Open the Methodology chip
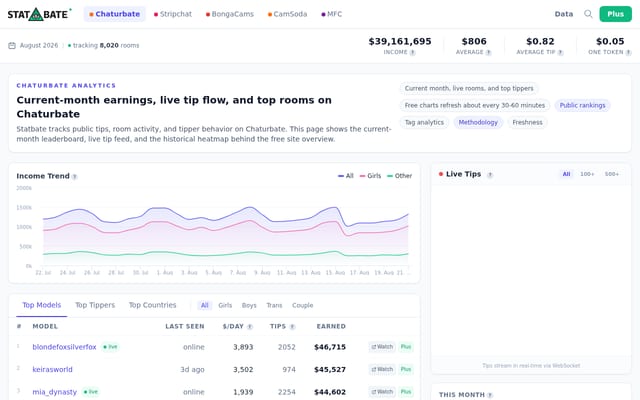This screenshot has height=400, width=640. point(478,122)
